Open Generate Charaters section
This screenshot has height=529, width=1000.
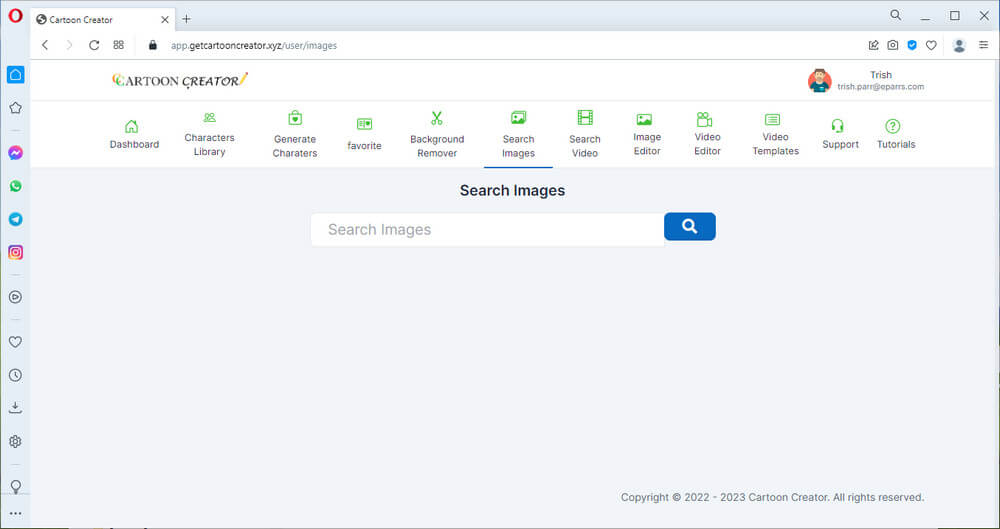(x=295, y=135)
